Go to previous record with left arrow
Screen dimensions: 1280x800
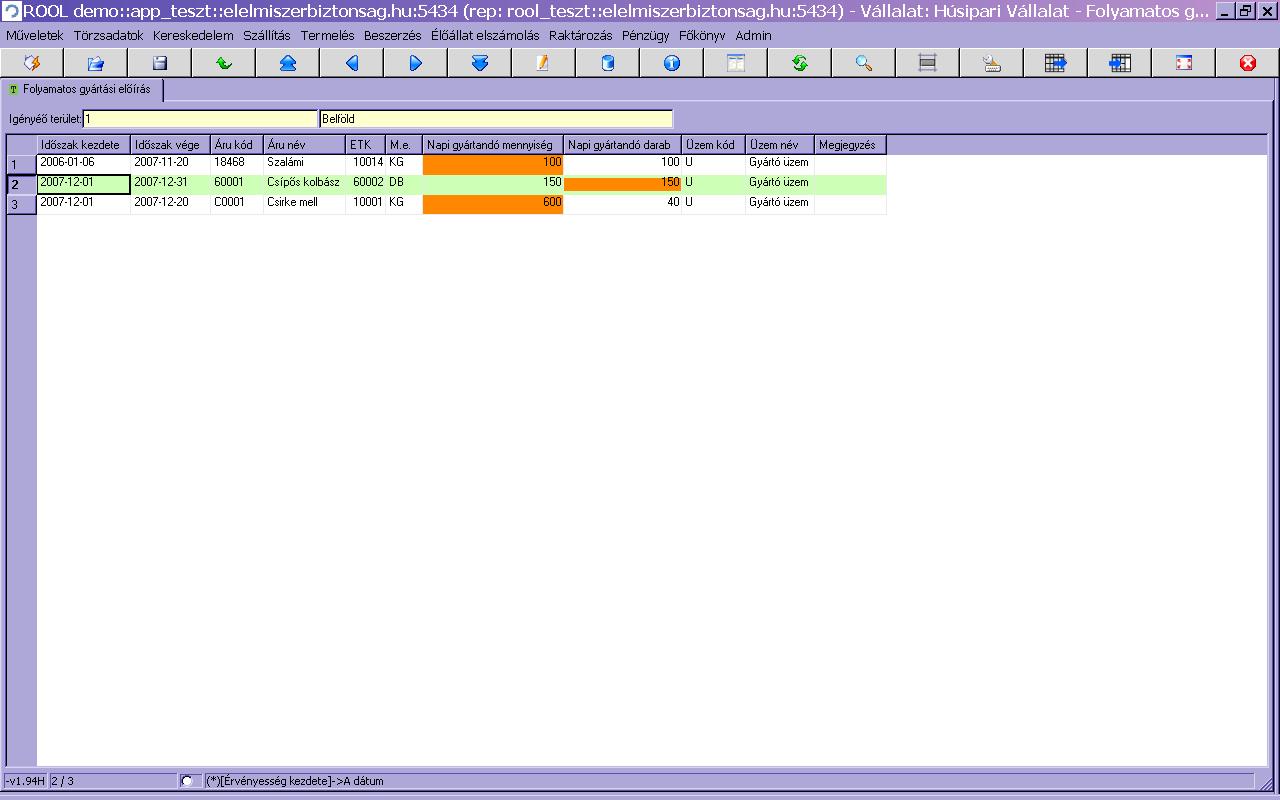tap(352, 63)
